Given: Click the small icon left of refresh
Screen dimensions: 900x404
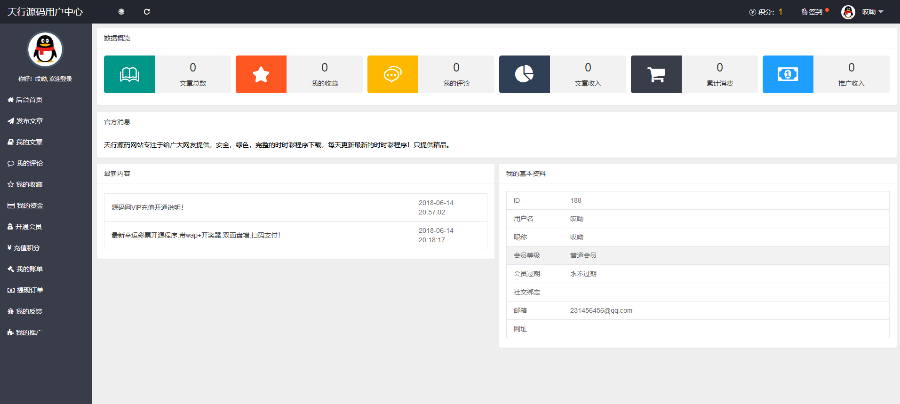Looking at the screenshot, I should click(122, 12).
